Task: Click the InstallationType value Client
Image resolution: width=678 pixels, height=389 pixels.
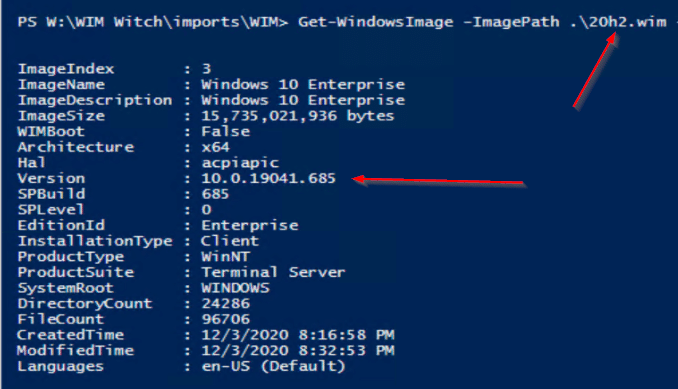Action: 230,241
